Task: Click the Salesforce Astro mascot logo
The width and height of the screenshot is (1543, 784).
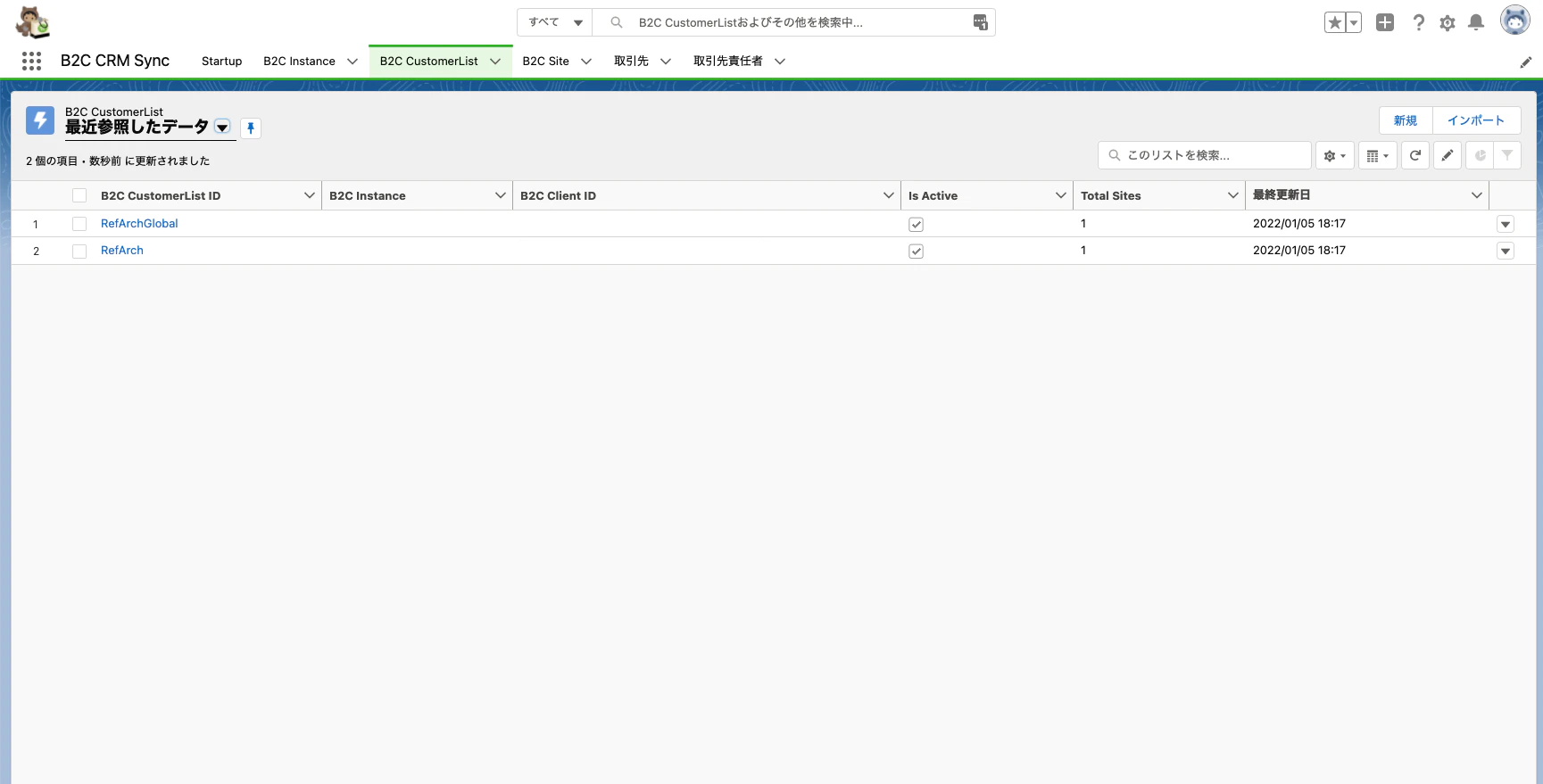Action: pyautogui.click(x=33, y=22)
